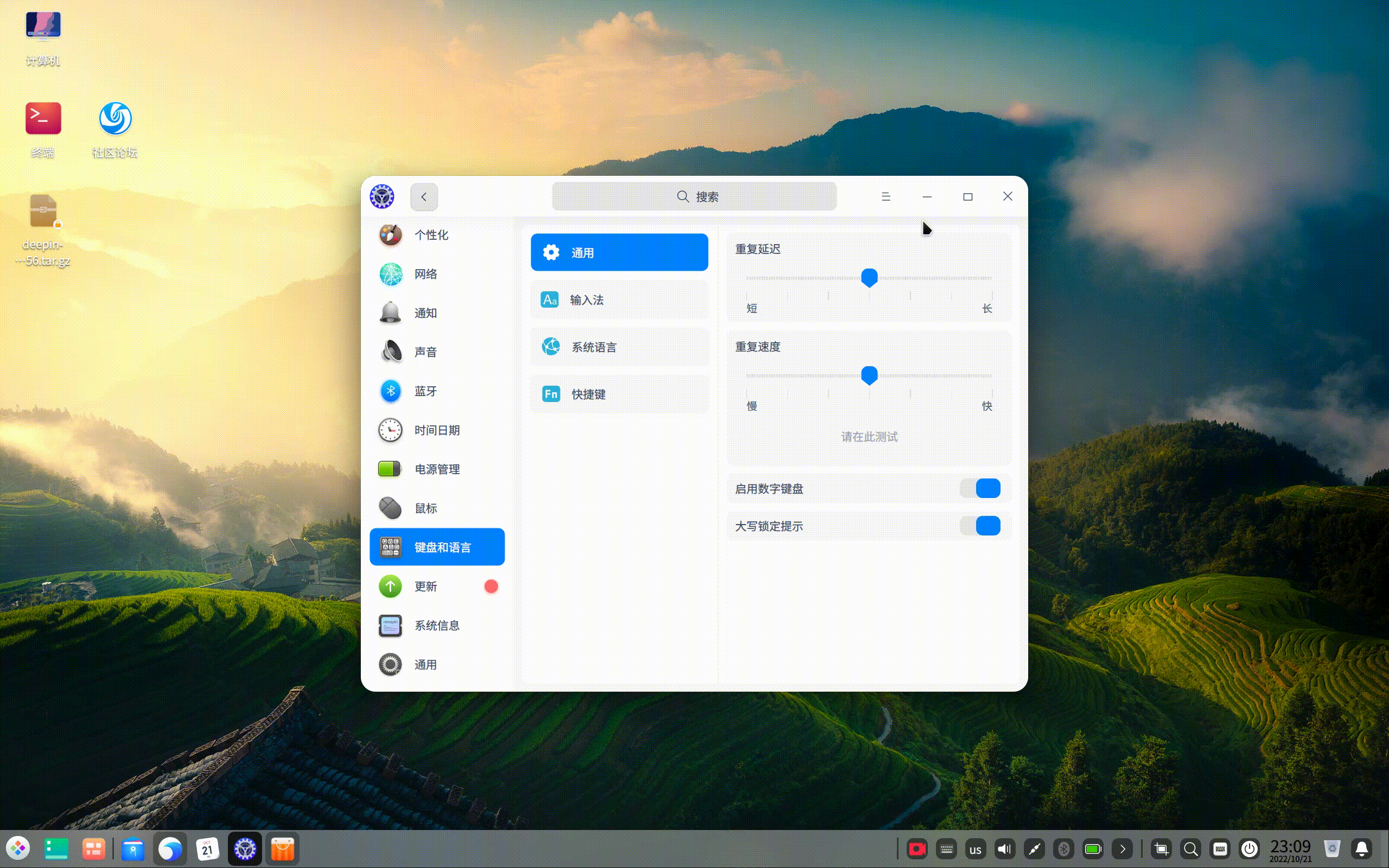Click the repeat speed slider handle
The image size is (1389, 868).
coord(869,375)
